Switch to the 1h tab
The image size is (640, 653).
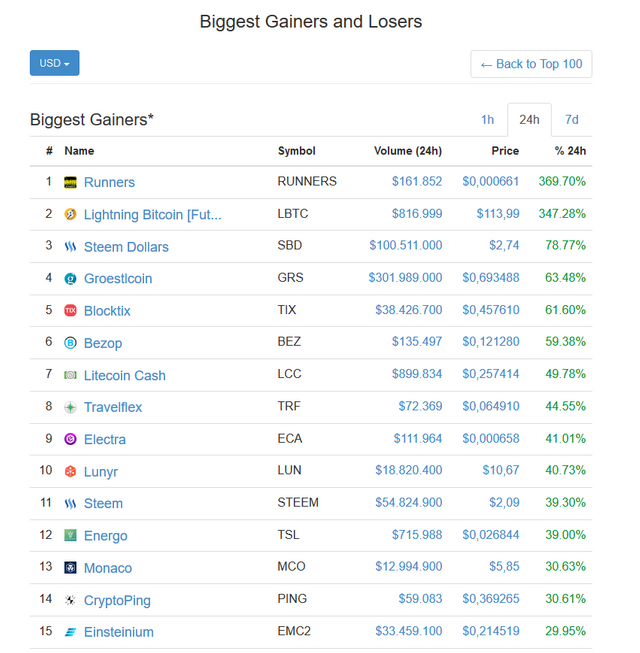pos(488,120)
